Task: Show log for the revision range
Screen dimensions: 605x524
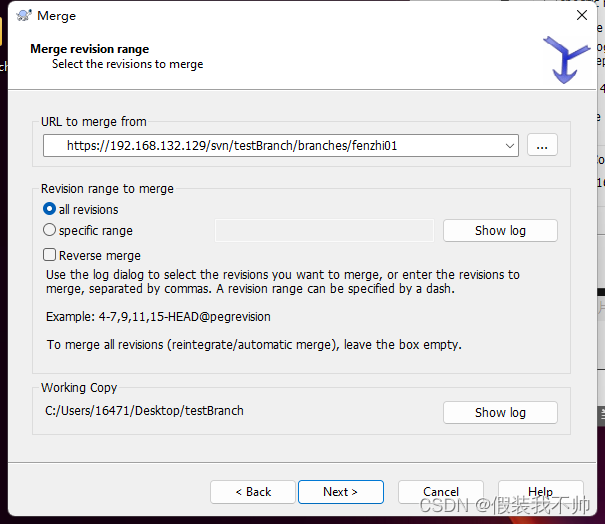Action: 500,231
